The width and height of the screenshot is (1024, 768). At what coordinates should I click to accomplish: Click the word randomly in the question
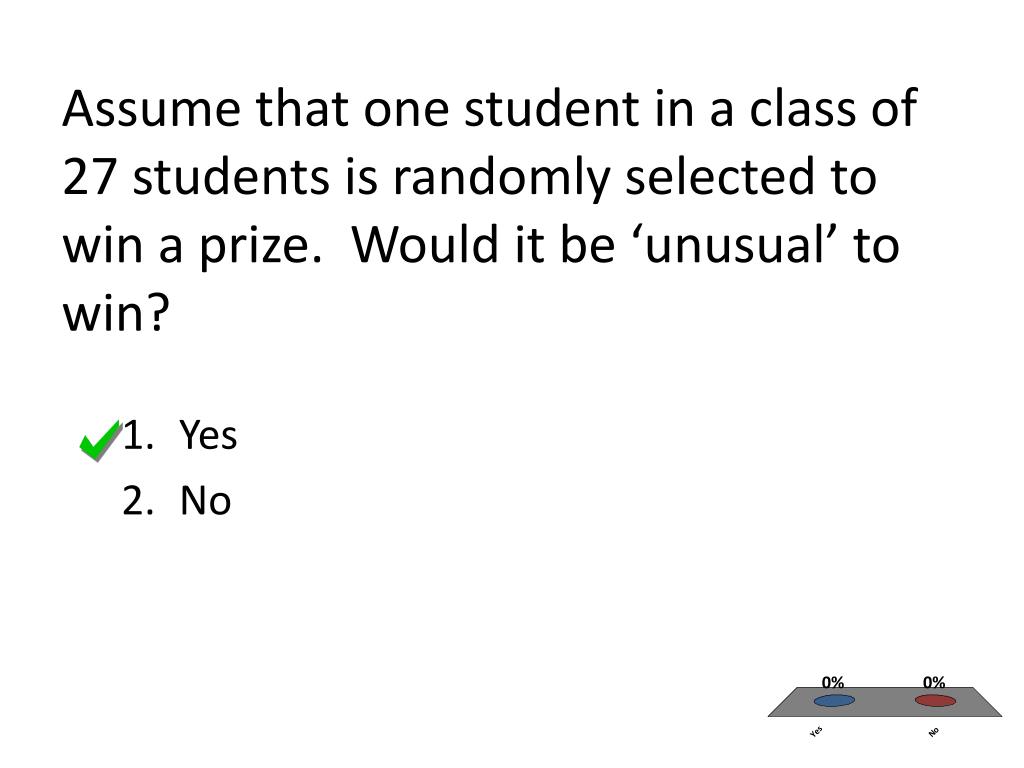(x=502, y=178)
